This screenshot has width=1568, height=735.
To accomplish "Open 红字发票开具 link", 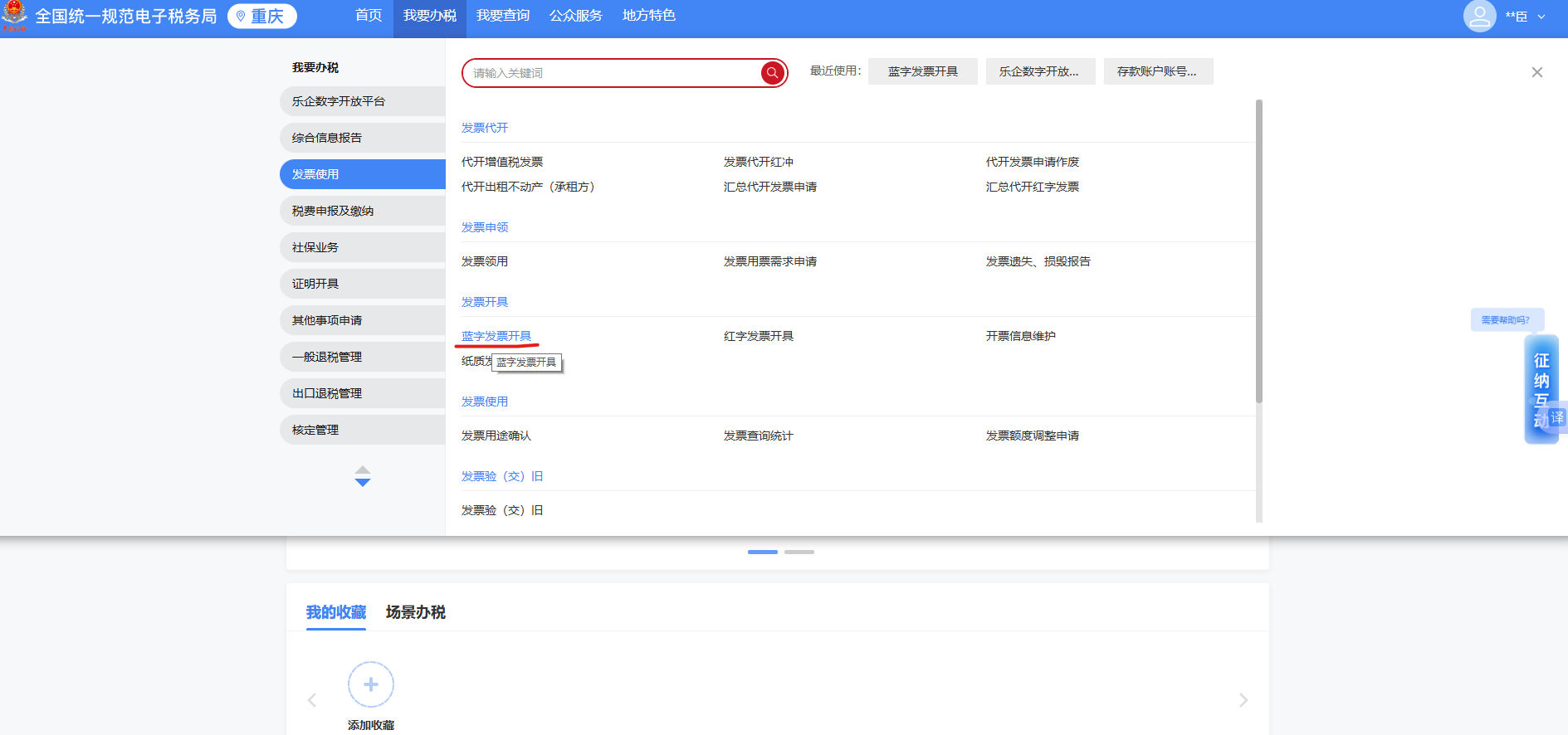I will pyautogui.click(x=759, y=336).
